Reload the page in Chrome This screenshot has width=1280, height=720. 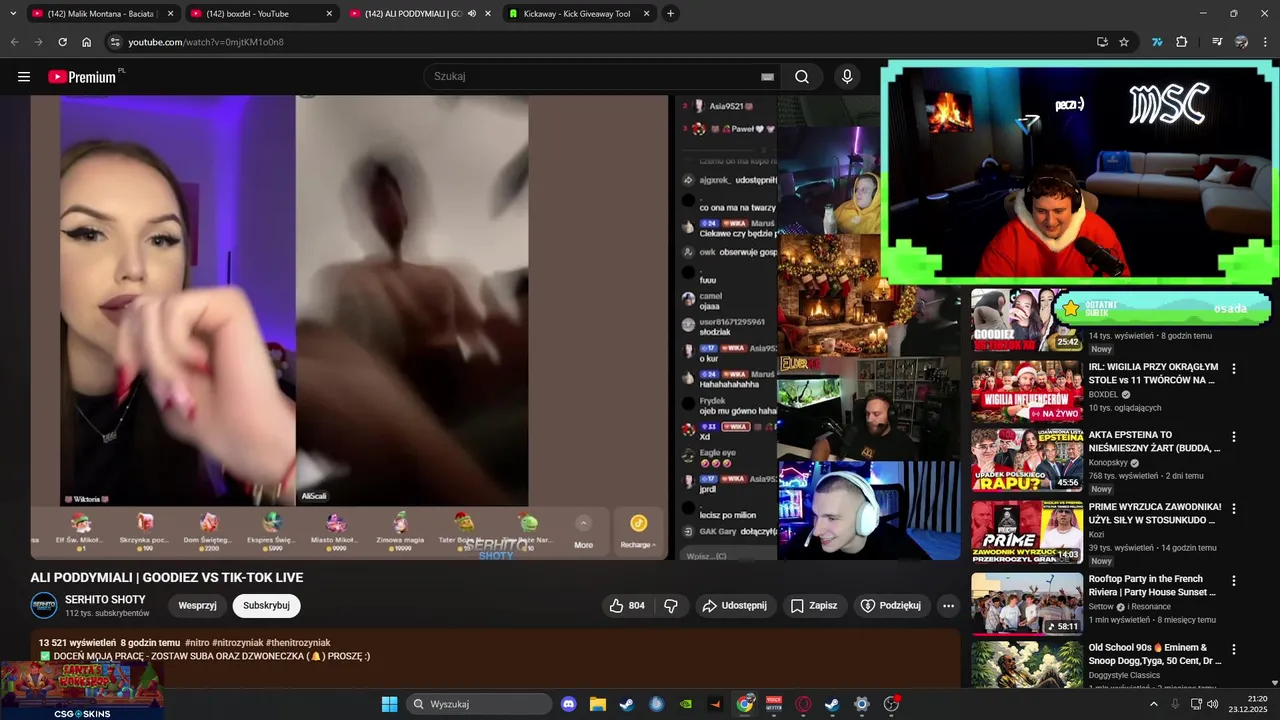pos(62,42)
